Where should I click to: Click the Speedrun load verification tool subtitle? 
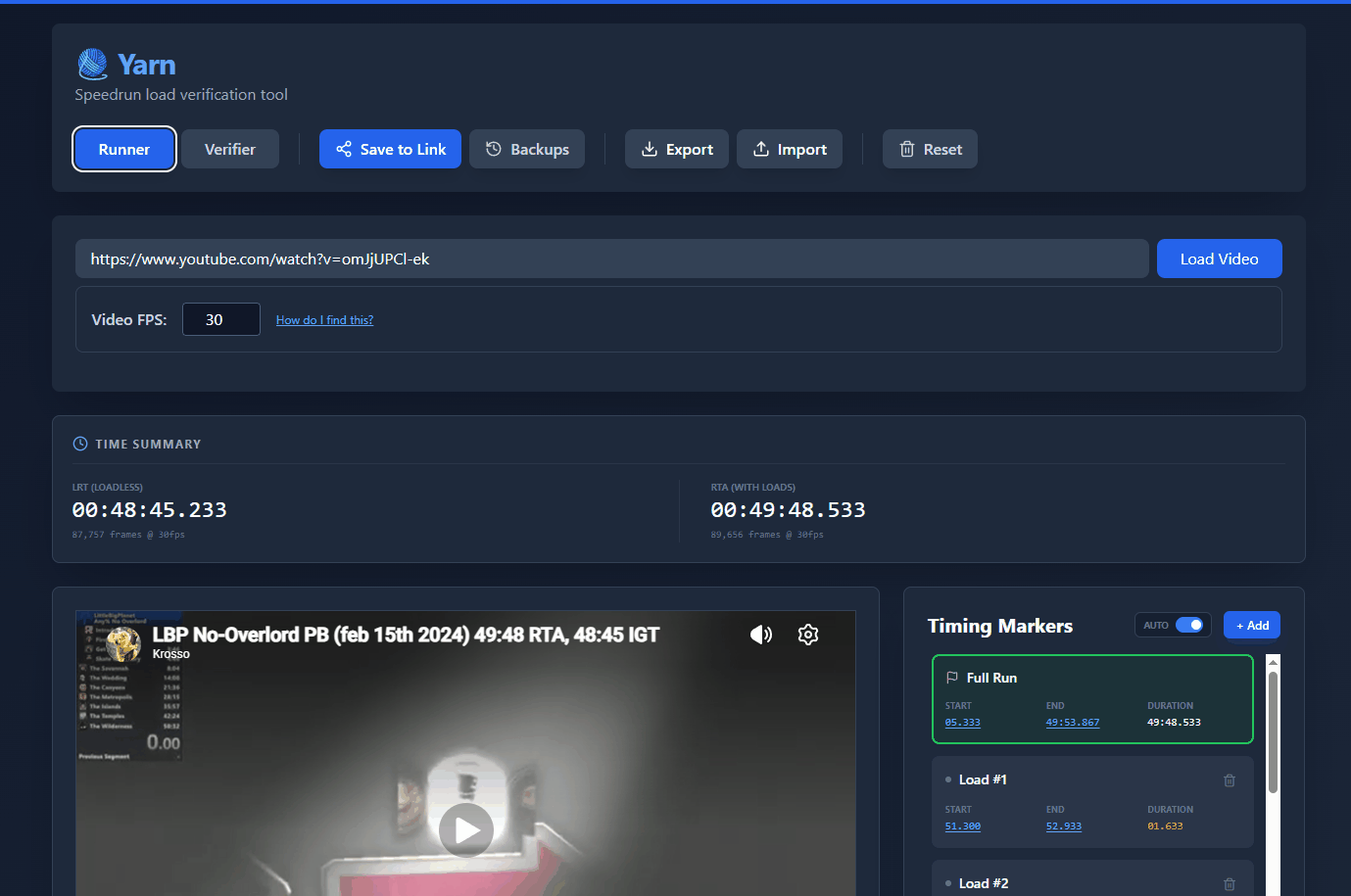[x=181, y=95]
